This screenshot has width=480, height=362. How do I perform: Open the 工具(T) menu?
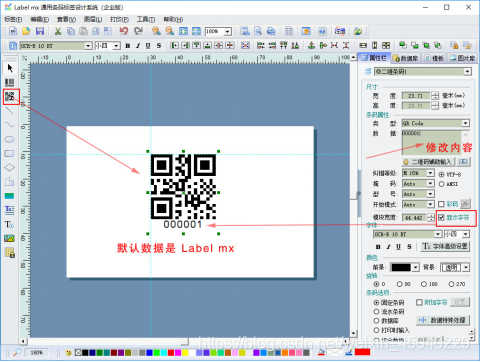(x=146, y=19)
